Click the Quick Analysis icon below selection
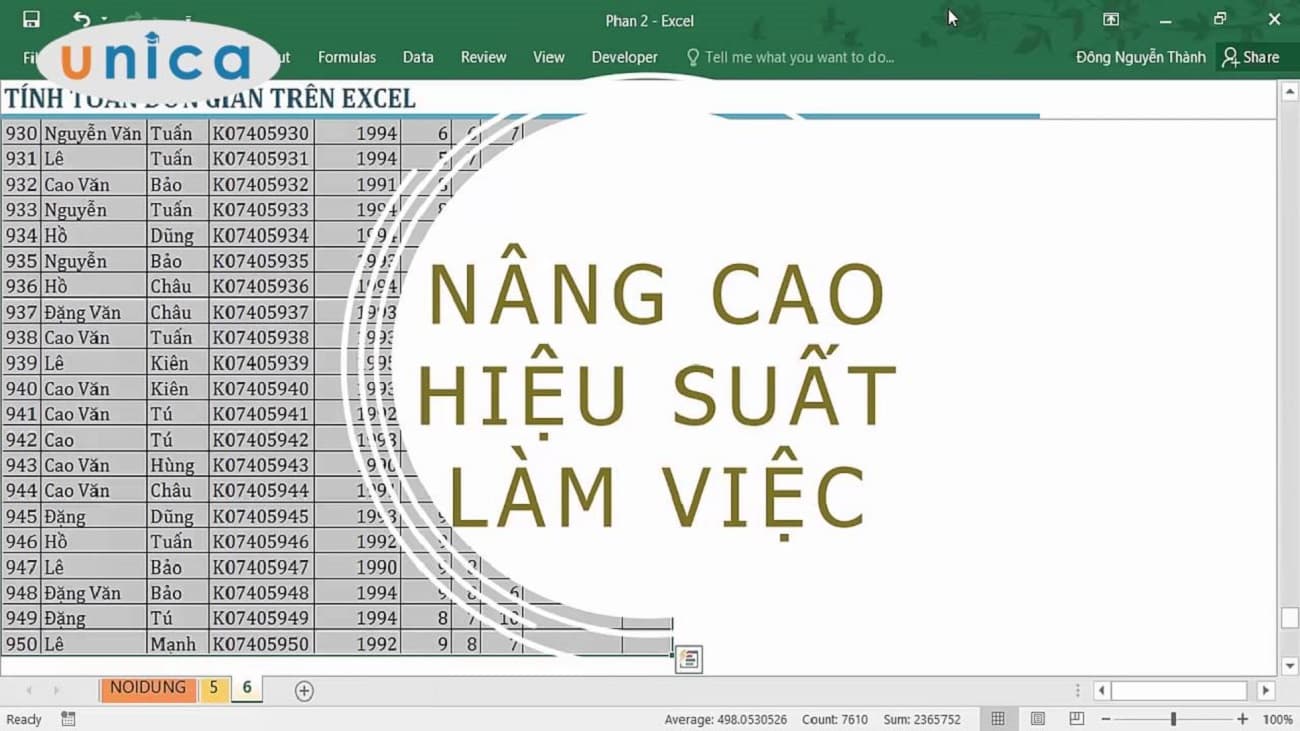This screenshot has height=731, width=1300. 687,660
